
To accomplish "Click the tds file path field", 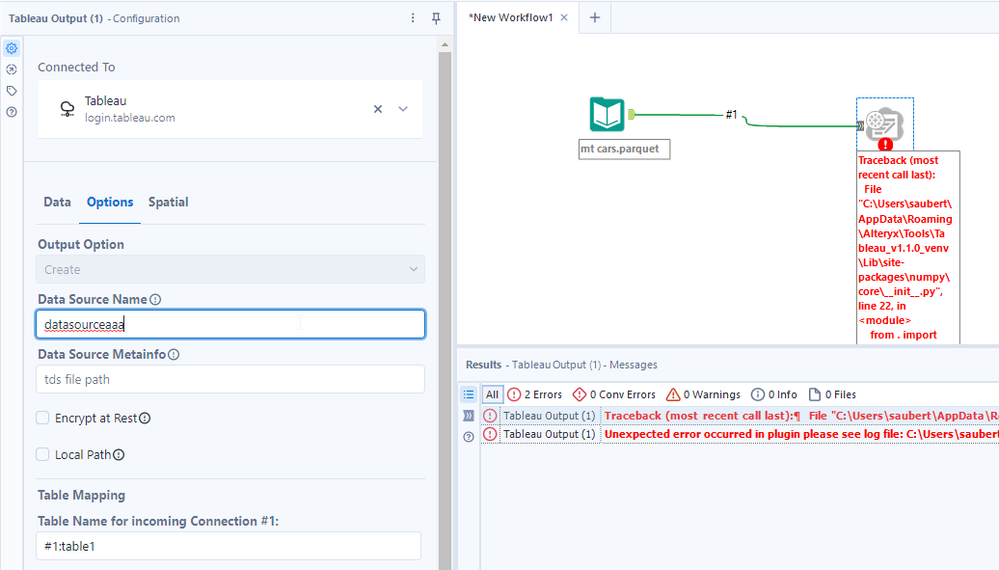I will [x=231, y=379].
